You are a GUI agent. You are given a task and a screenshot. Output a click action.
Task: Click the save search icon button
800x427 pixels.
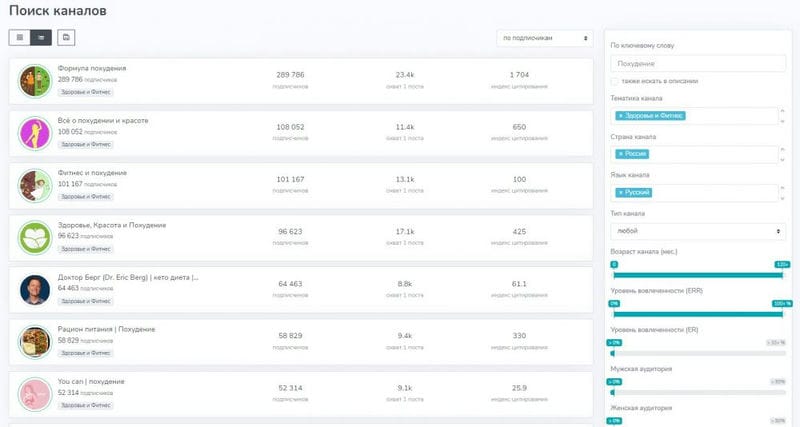[66, 37]
